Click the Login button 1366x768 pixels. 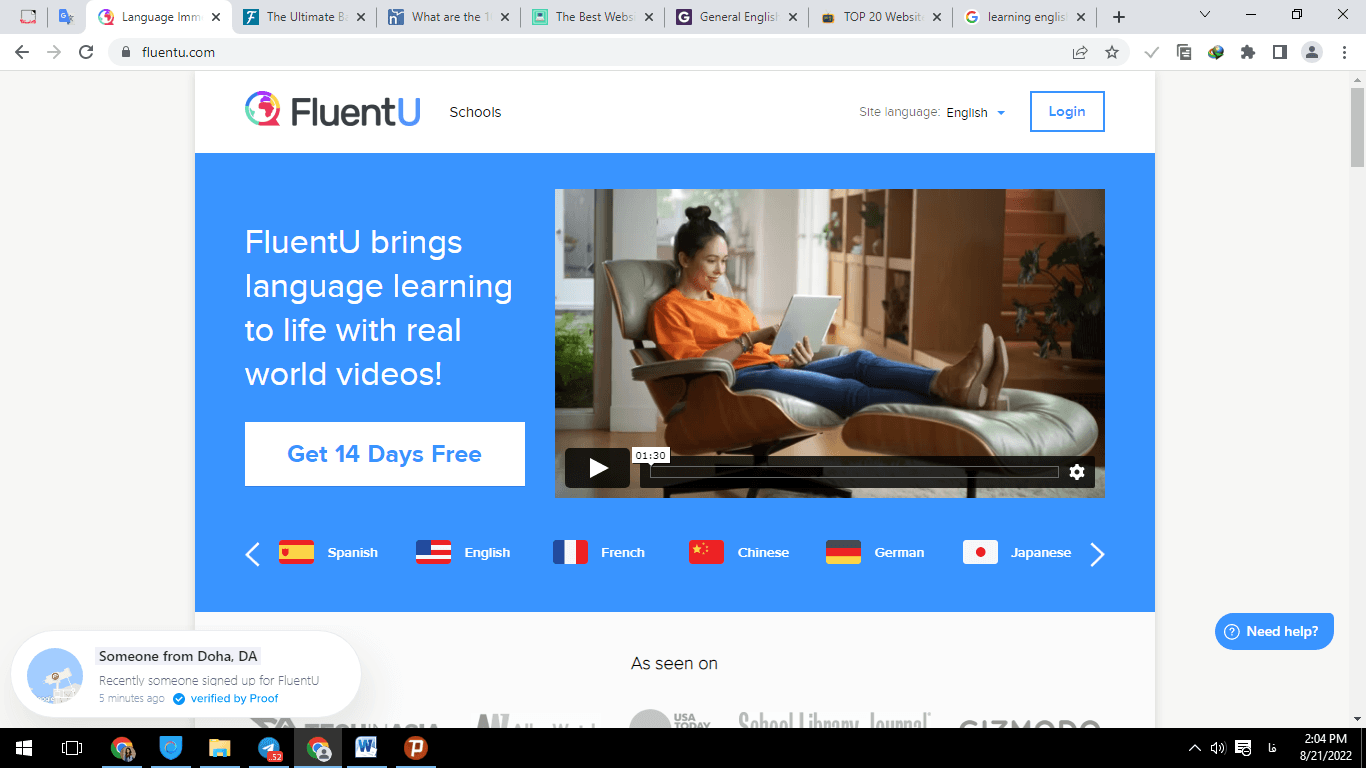[1066, 112]
